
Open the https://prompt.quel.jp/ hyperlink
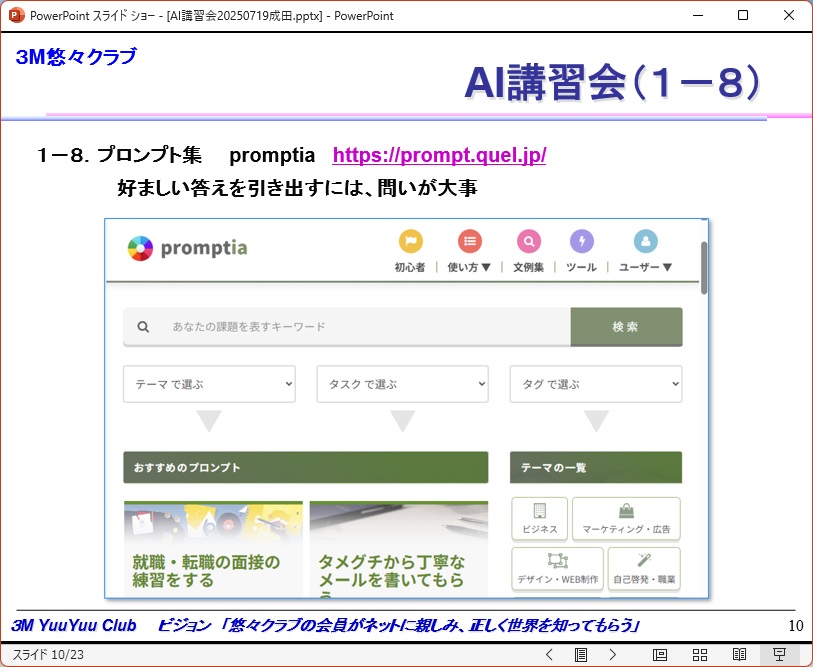click(x=439, y=156)
